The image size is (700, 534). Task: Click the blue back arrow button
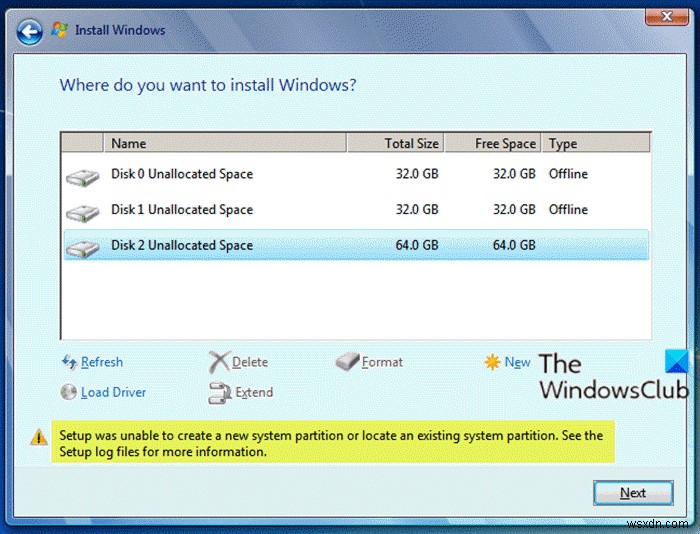point(29,31)
